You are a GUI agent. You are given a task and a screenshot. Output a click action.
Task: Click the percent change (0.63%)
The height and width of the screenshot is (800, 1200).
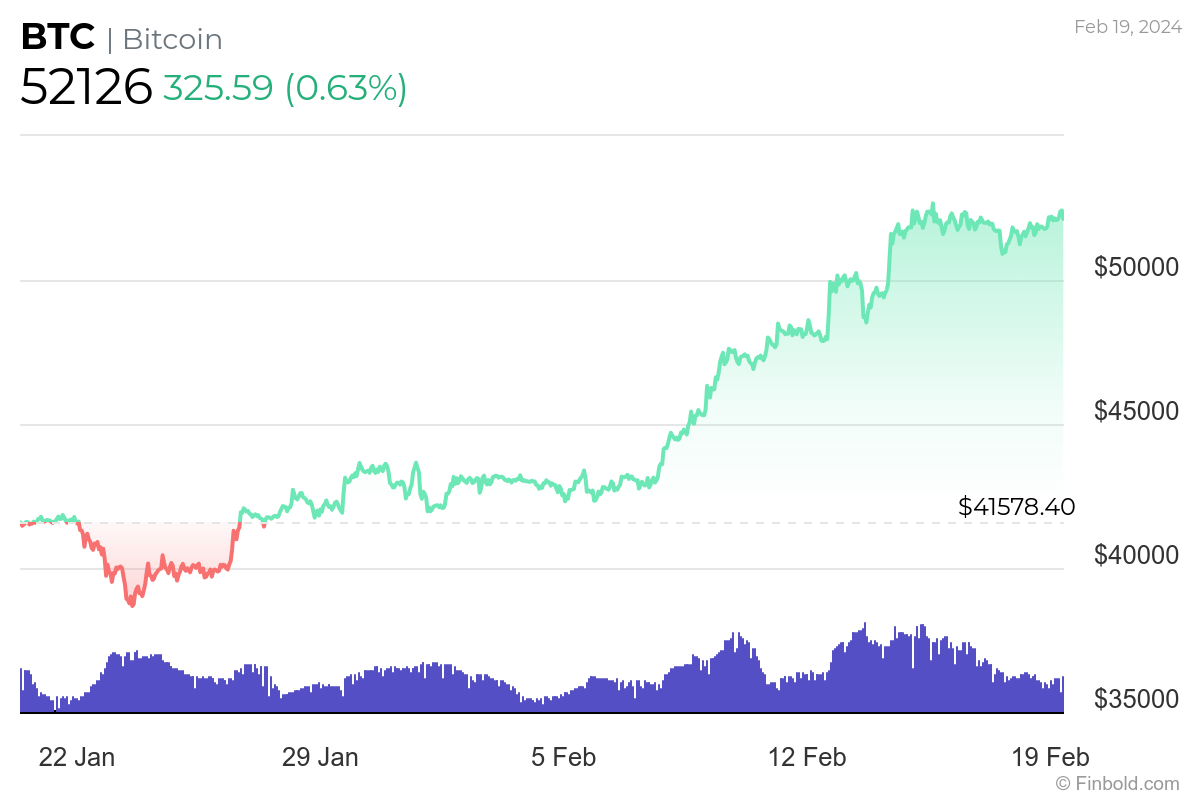[x=346, y=89]
